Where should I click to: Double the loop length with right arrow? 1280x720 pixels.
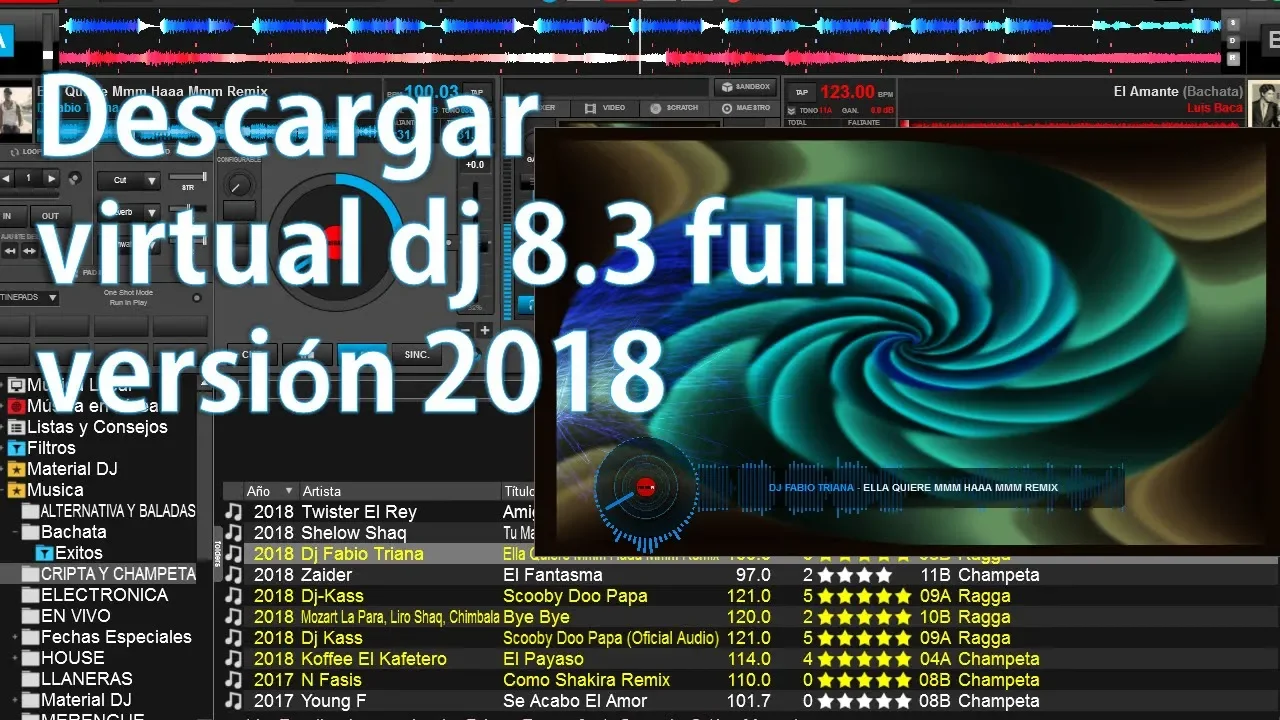pos(51,179)
